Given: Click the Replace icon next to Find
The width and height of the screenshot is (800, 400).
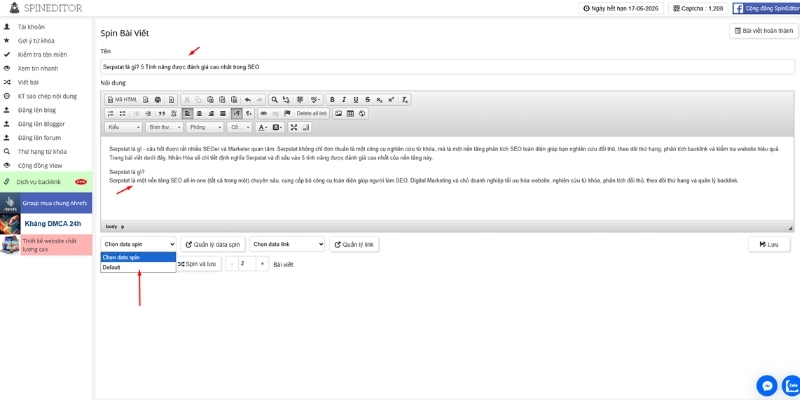Looking at the screenshot, I should point(286,99).
